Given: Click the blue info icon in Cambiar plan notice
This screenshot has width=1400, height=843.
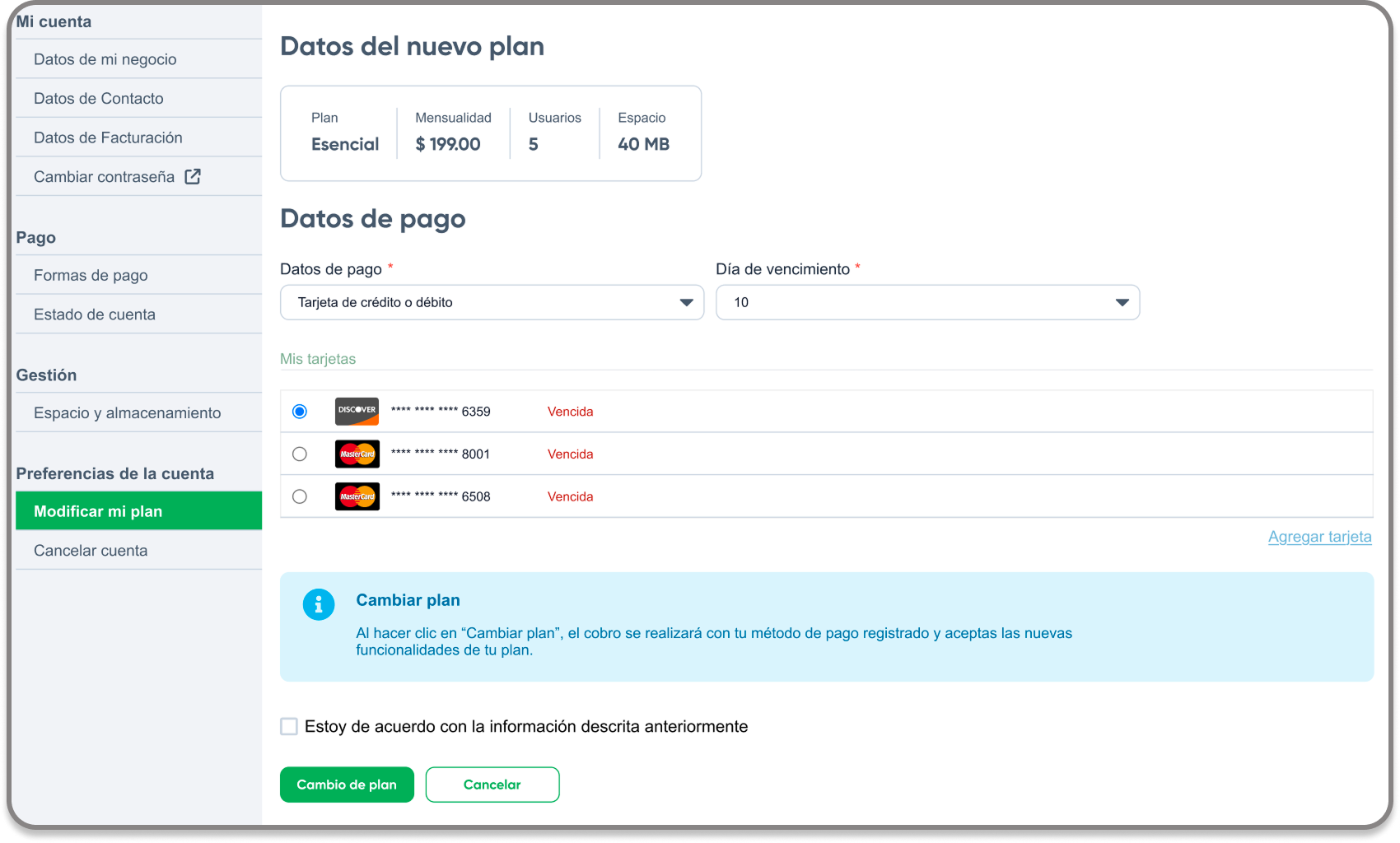Looking at the screenshot, I should [x=319, y=604].
